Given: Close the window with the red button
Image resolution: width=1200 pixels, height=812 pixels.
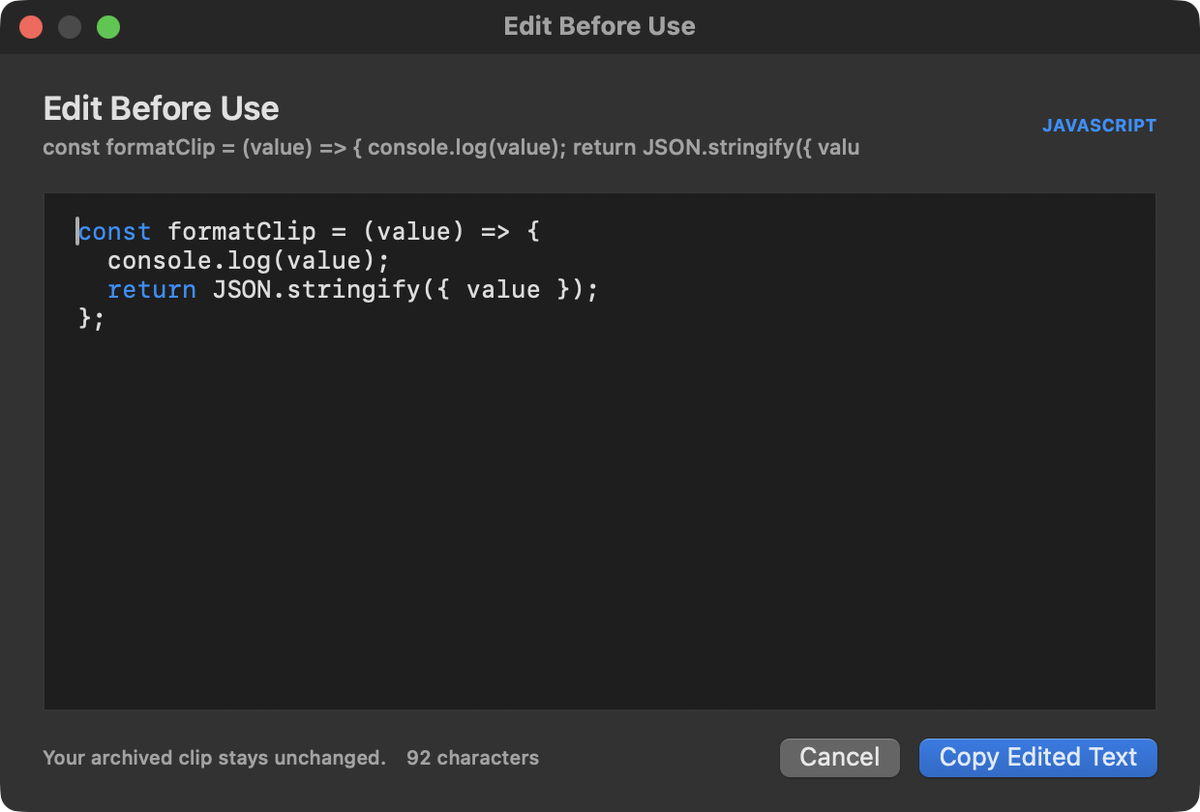Looking at the screenshot, I should [31, 27].
